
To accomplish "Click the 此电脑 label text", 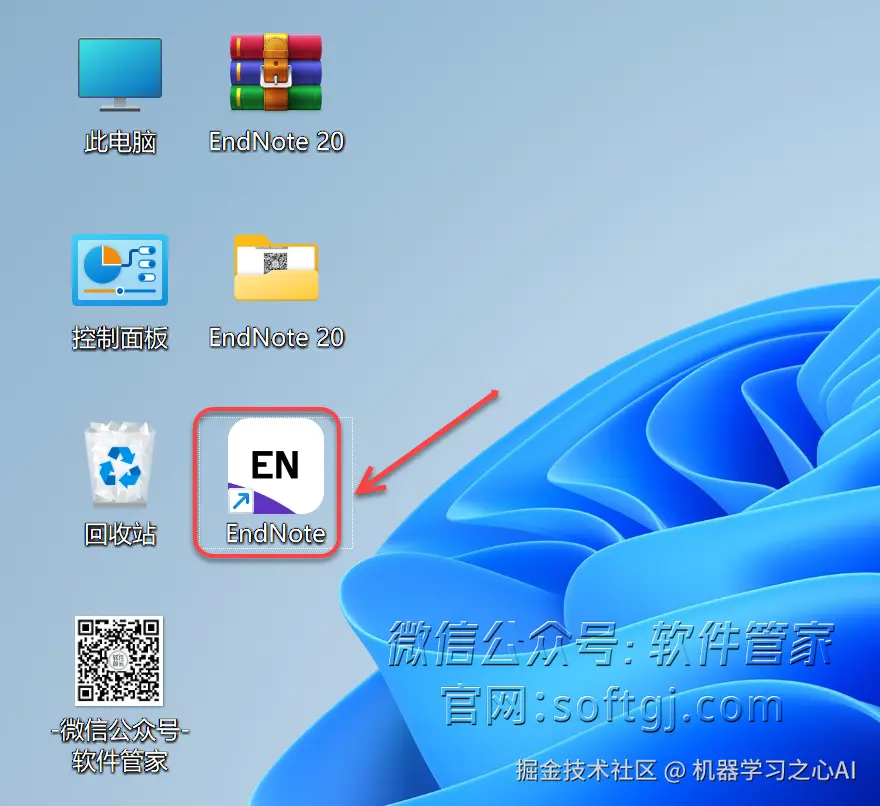I will click(x=120, y=142).
